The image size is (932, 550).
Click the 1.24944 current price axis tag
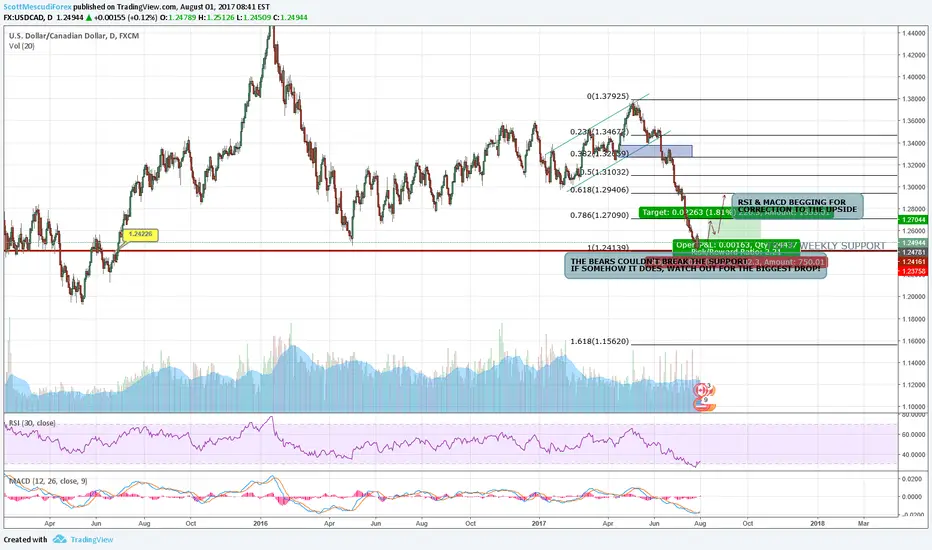[913, 243]
